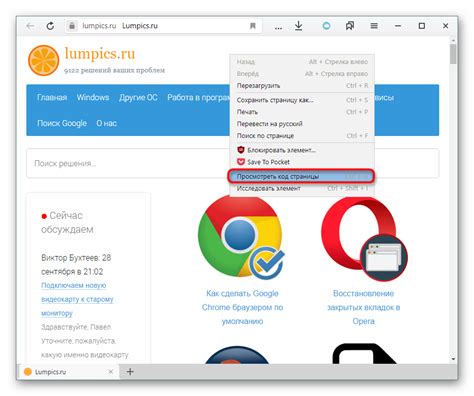Minimize the browser window

[398, 26]
